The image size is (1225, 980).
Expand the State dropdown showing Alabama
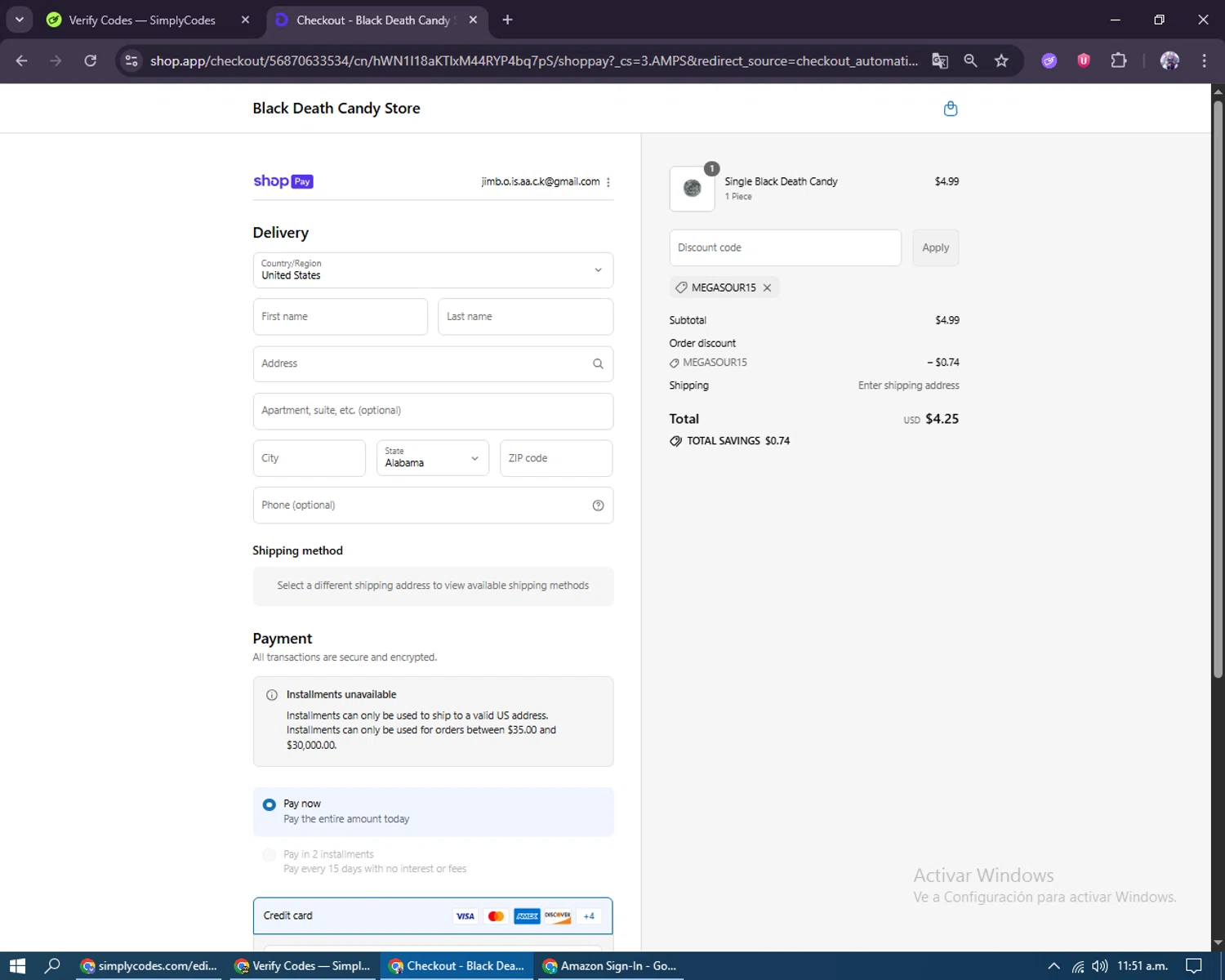(432, 458)
